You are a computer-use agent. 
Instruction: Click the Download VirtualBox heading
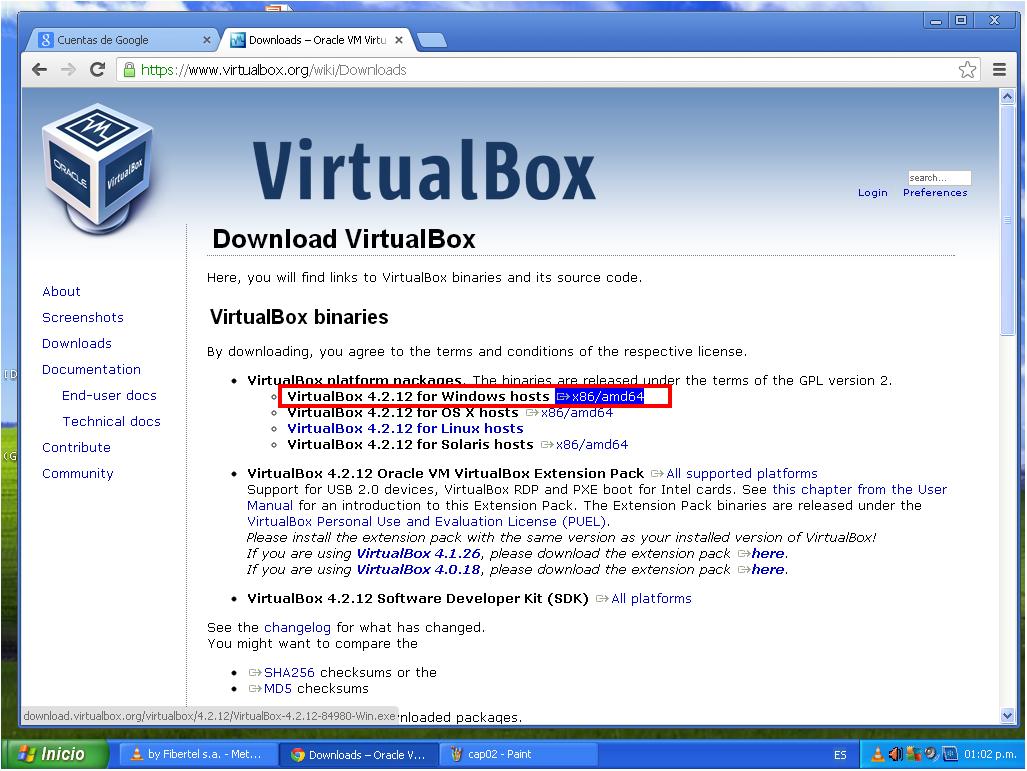344,239
